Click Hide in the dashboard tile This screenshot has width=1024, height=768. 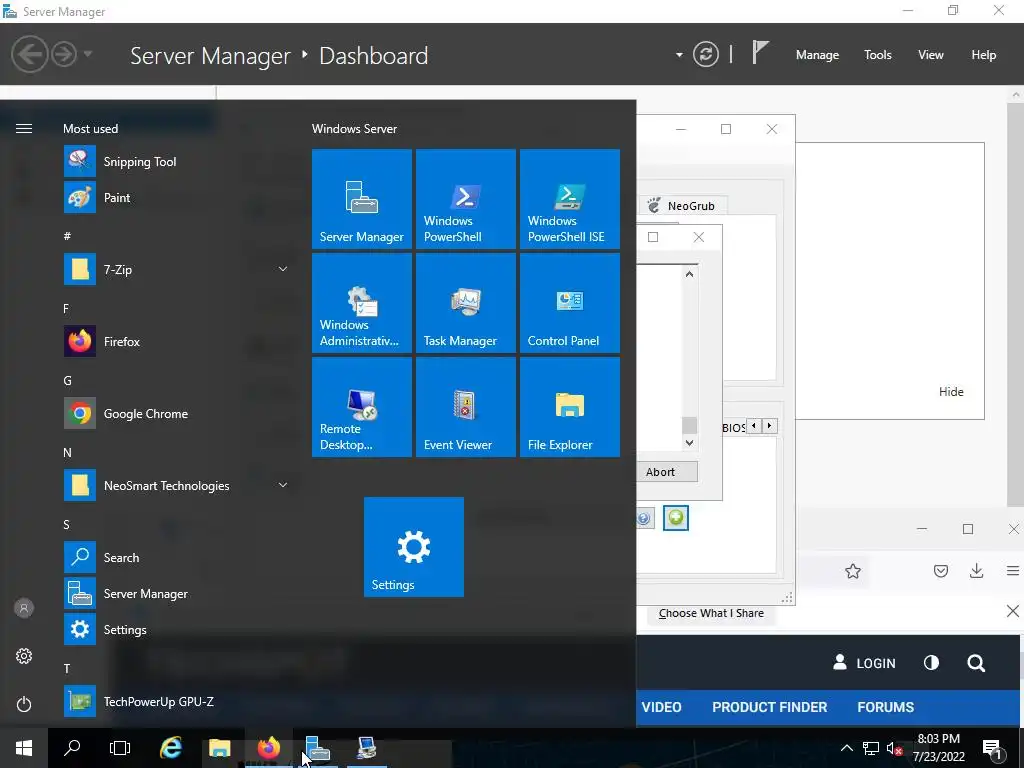point(951,392)
